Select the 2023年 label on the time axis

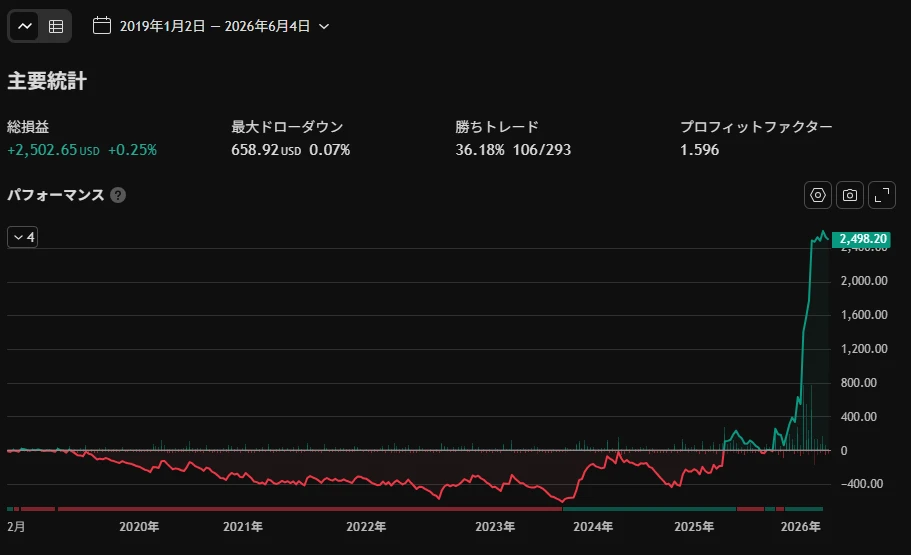pyautogui.click(x=495, y=527)
